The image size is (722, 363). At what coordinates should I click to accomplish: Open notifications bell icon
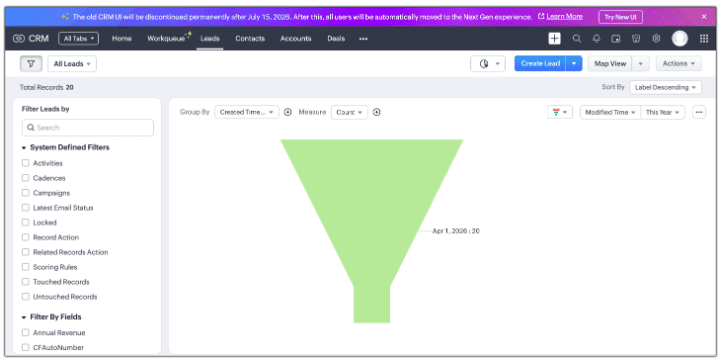(596, 39)
